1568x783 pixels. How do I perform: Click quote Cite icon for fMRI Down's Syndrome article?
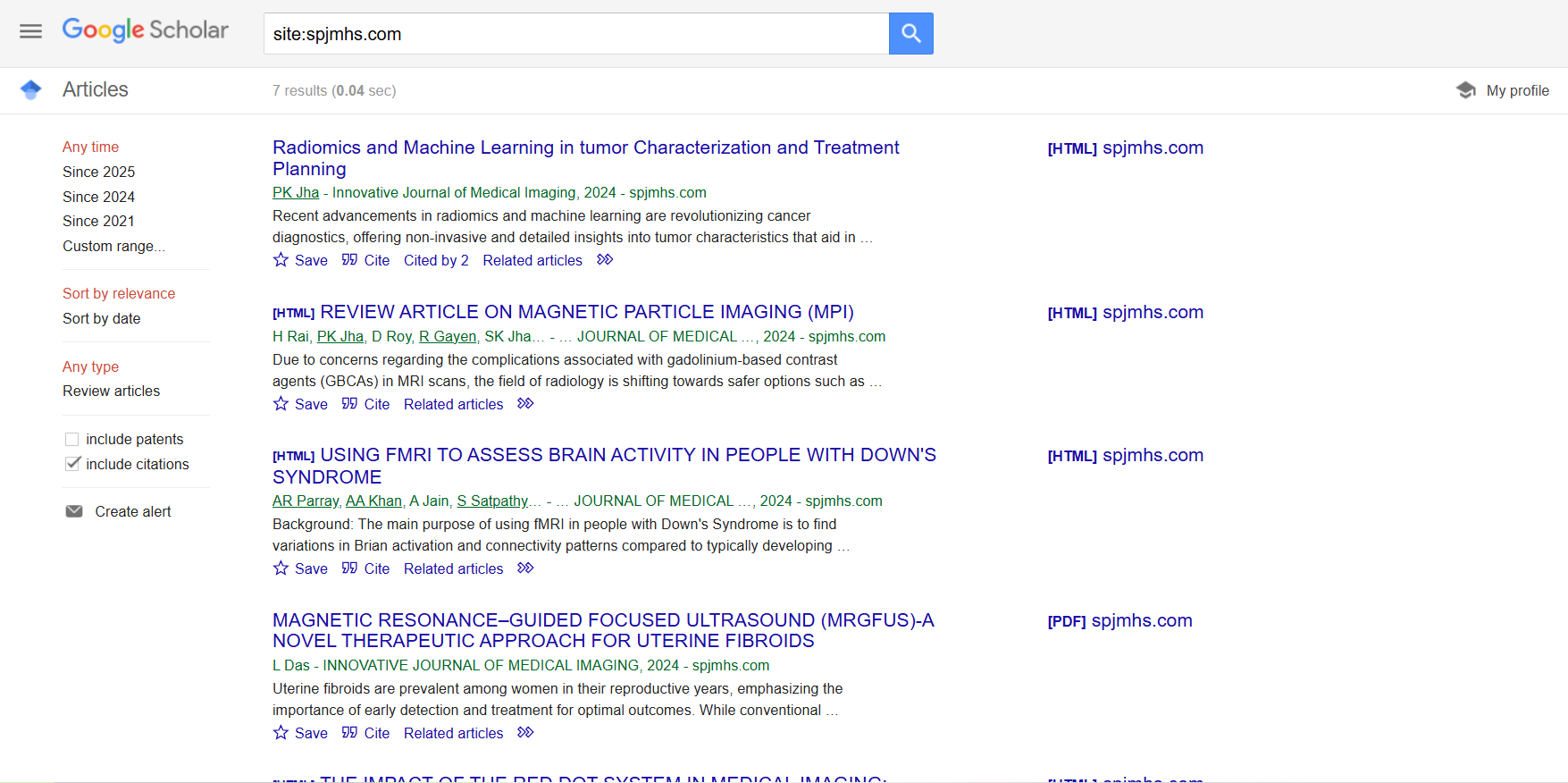349,568
